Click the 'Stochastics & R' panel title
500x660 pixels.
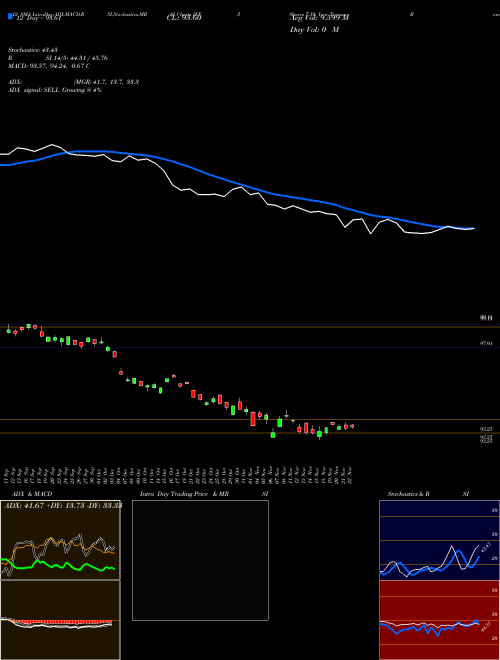click(409, 494)
